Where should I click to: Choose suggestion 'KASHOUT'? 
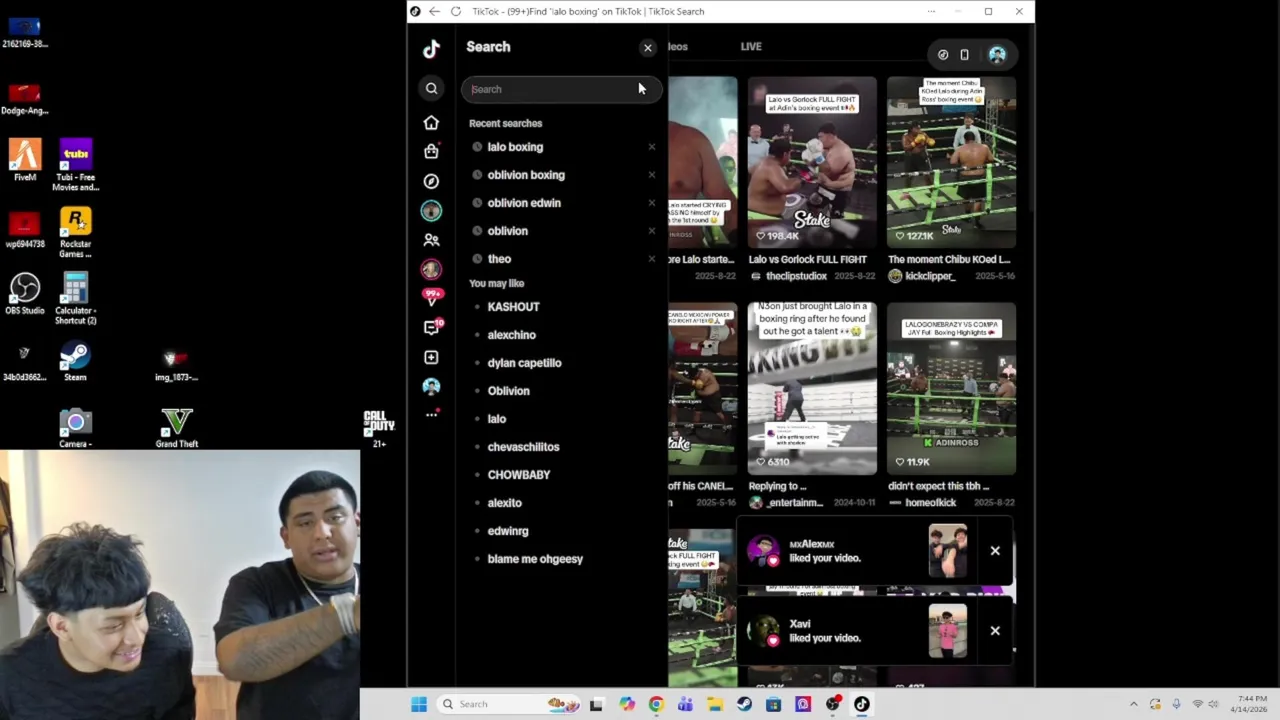point(513,307)
